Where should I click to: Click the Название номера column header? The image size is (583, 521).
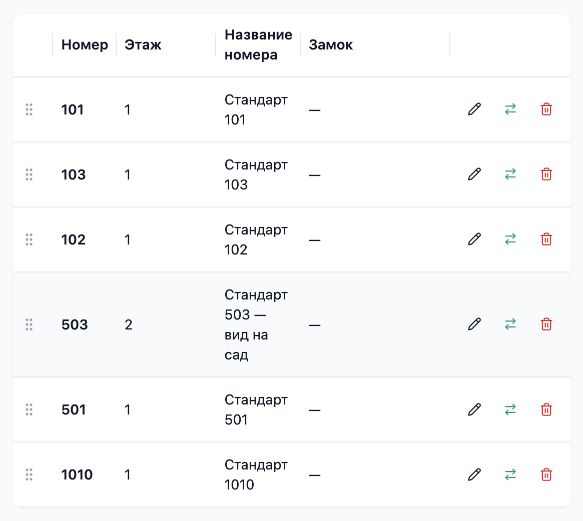258,45
